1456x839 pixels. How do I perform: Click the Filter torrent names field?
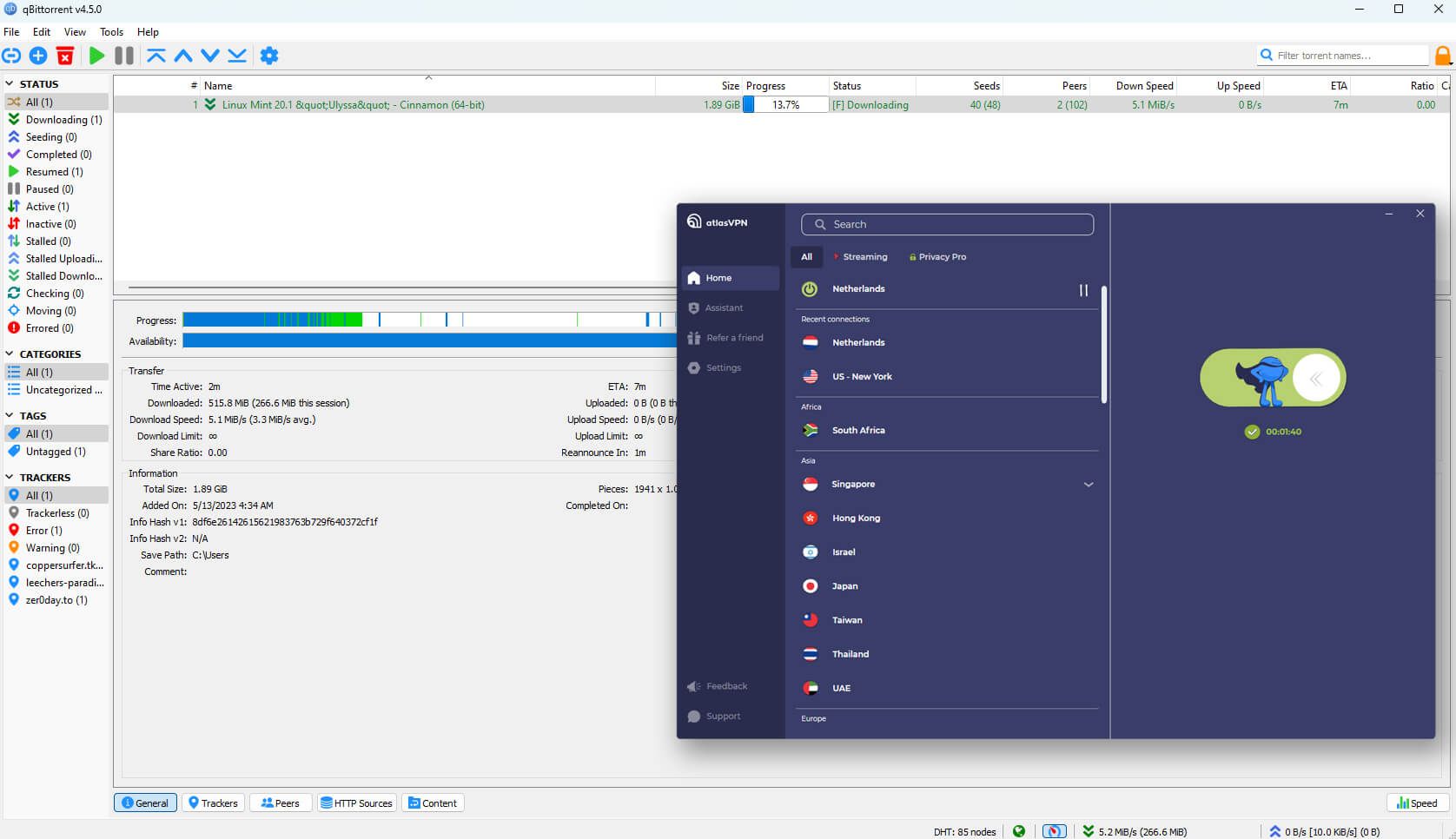1342,56
